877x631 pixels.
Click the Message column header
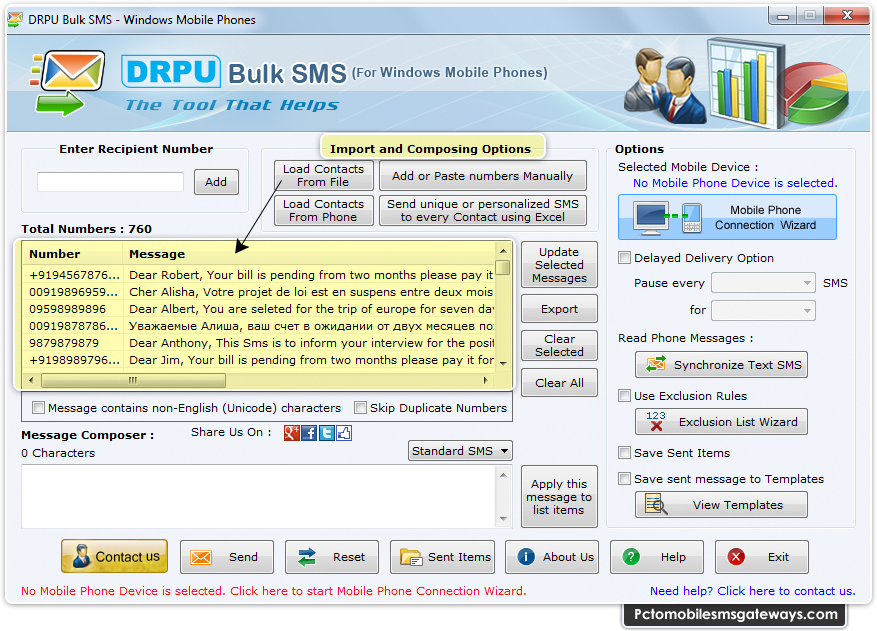pyautogui.click(x=309, y=254)
